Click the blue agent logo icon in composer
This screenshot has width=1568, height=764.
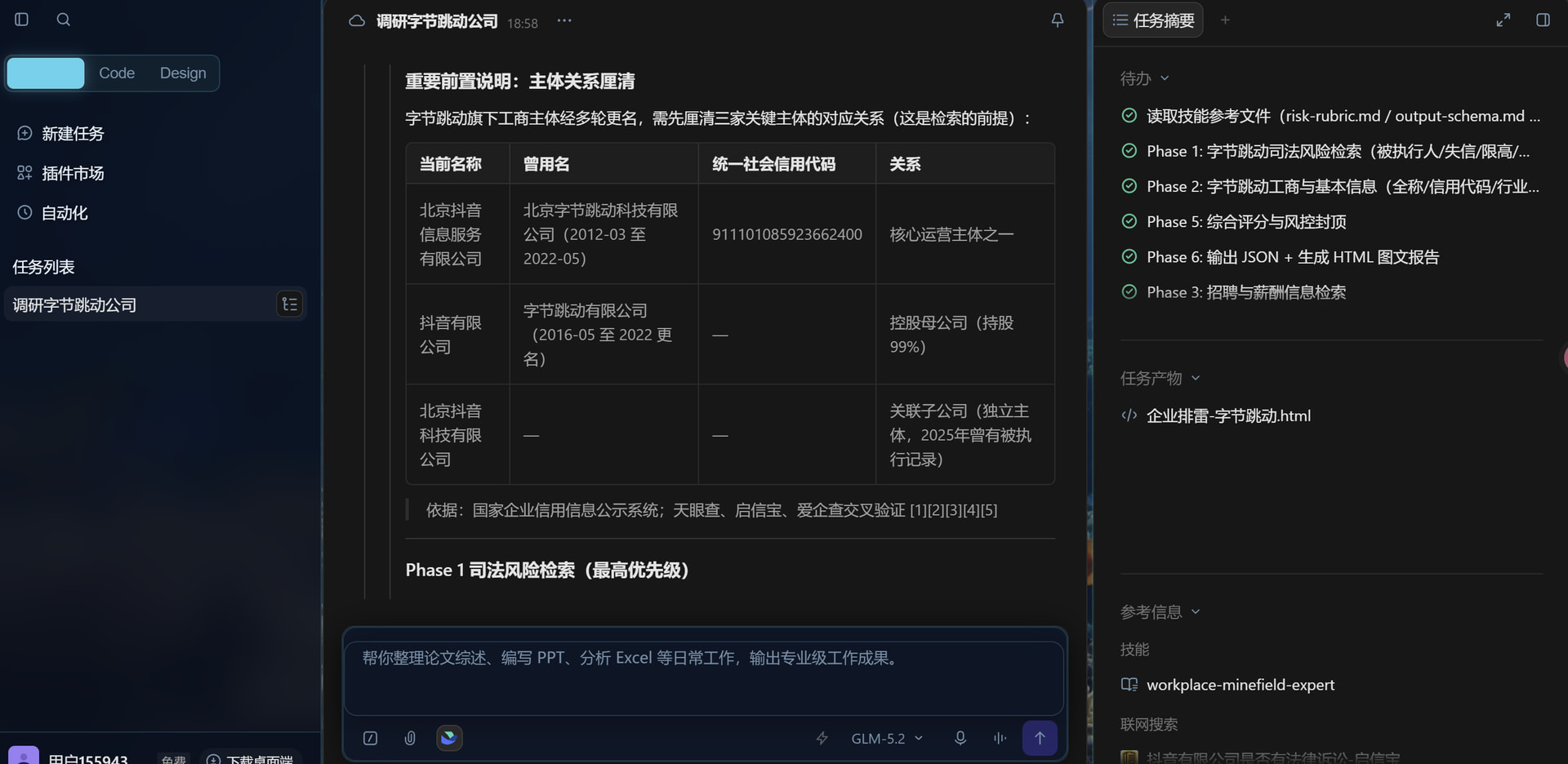449,738
